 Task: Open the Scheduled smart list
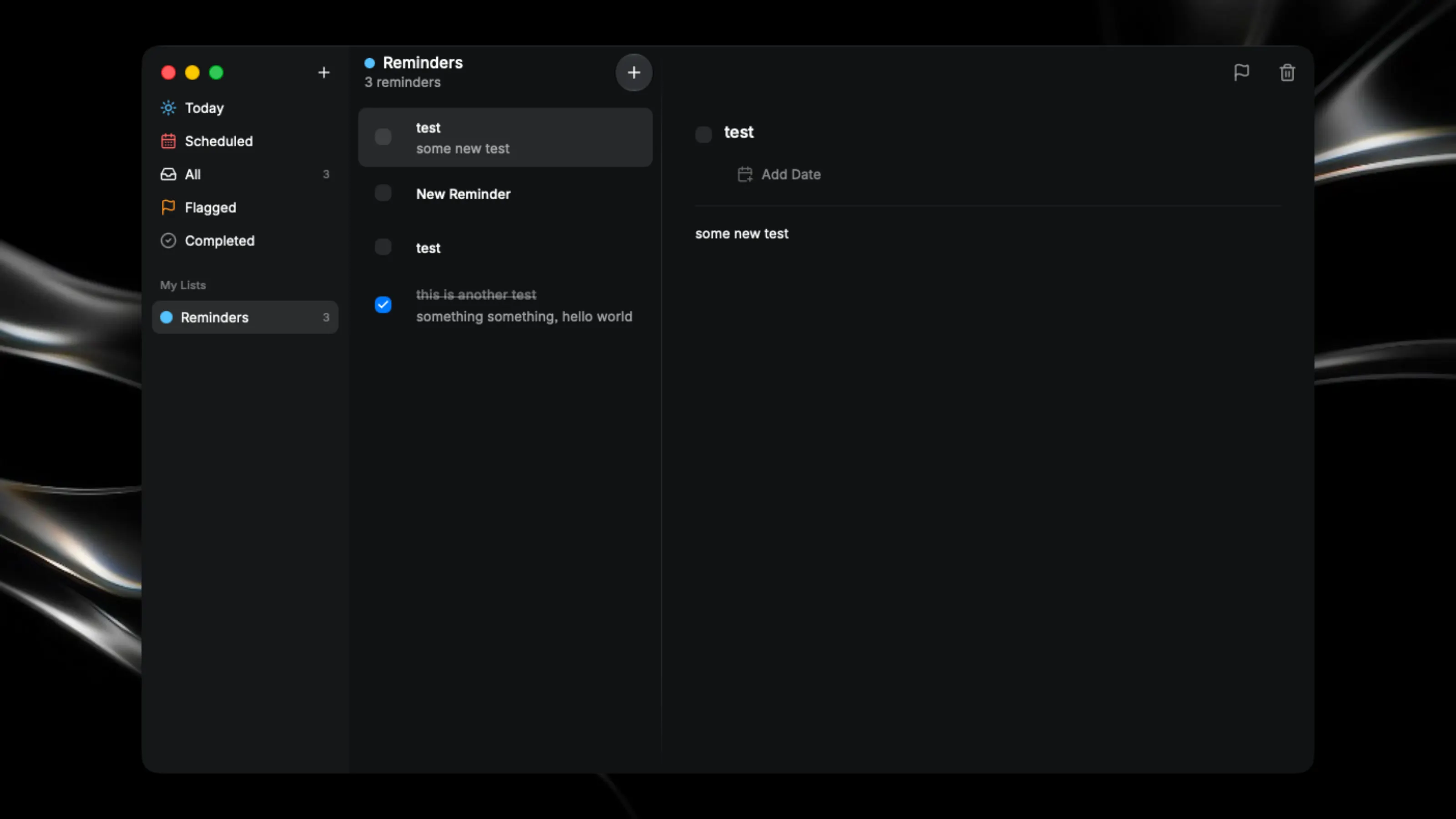(x=245, y=141)
